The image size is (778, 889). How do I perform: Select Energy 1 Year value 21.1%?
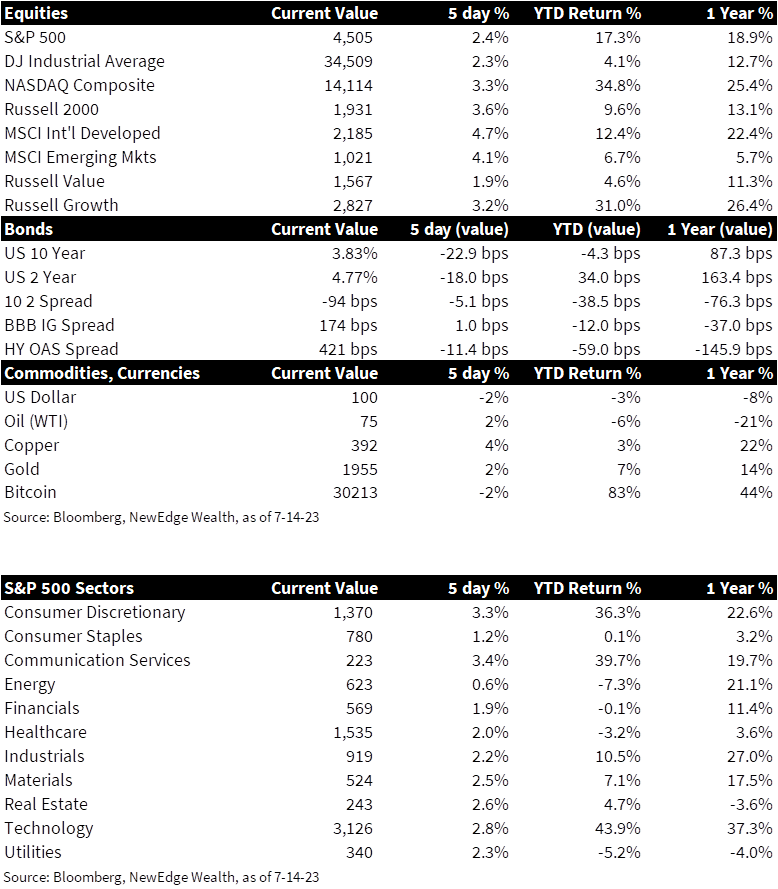click(750, 684)
